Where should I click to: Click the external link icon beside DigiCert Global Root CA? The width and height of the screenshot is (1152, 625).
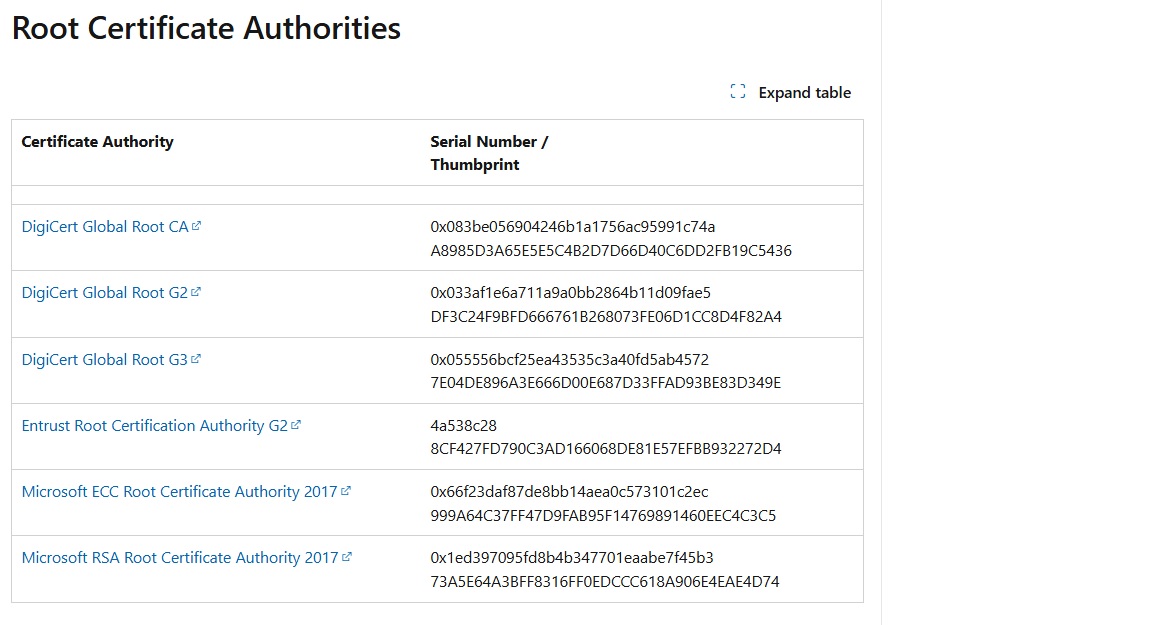tap(196, 226)
